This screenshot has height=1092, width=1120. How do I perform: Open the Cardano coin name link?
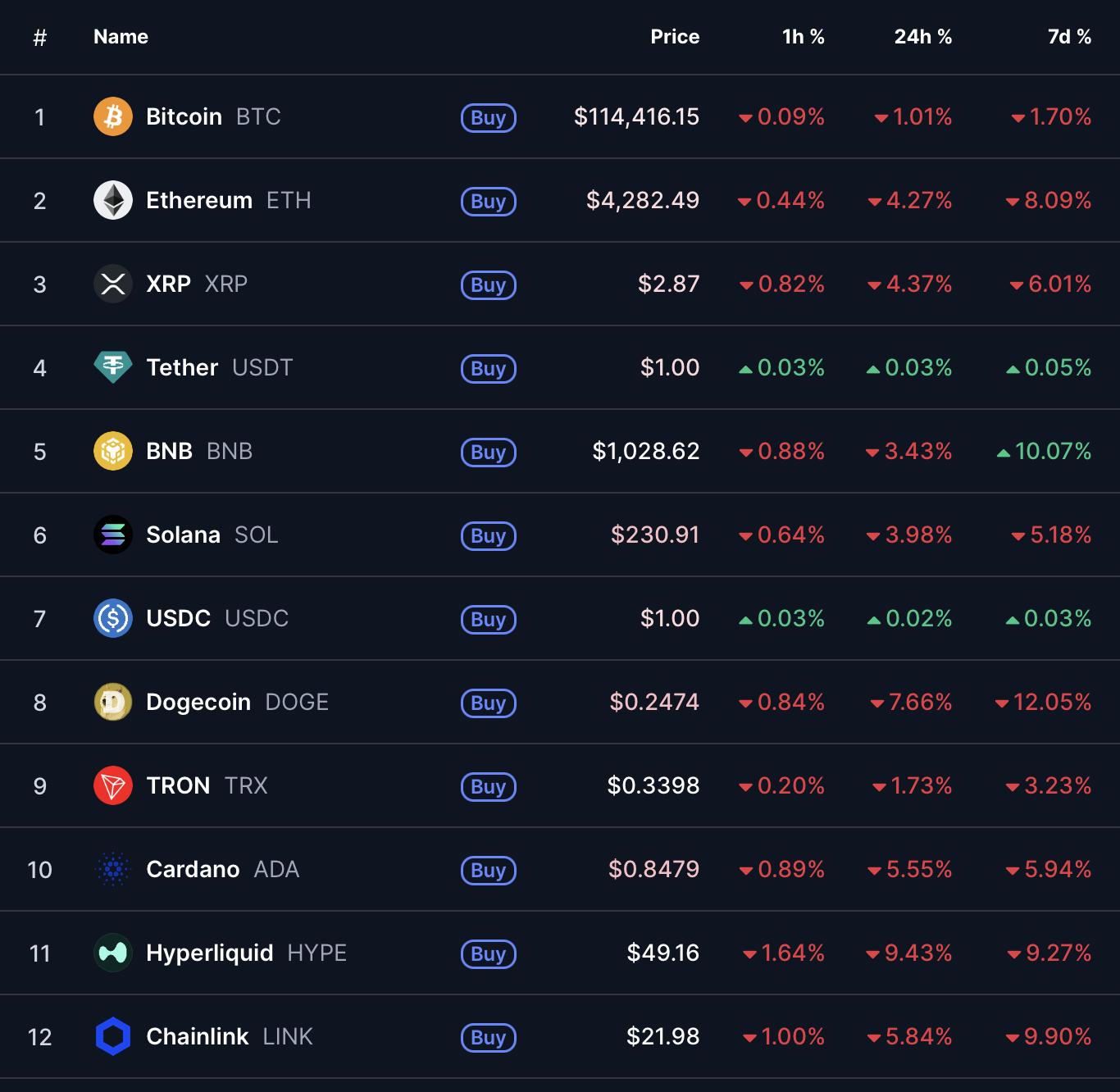click(193, 869)
